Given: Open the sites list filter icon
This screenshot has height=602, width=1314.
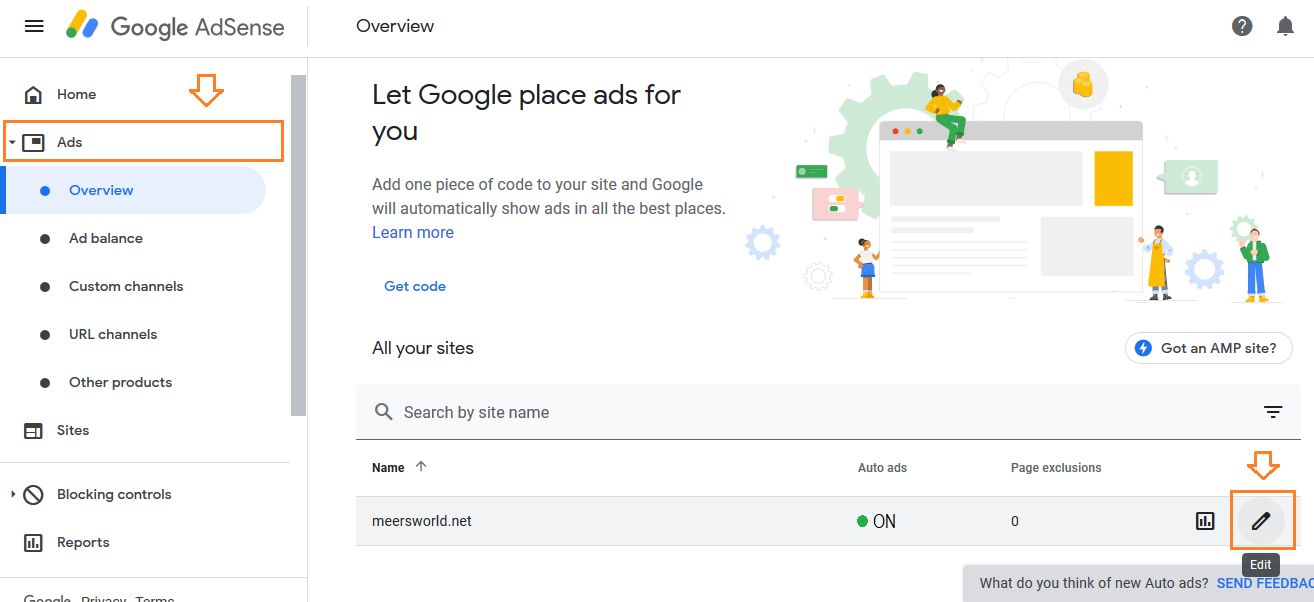Looking at the screenshot, I should click(1272, 411).
